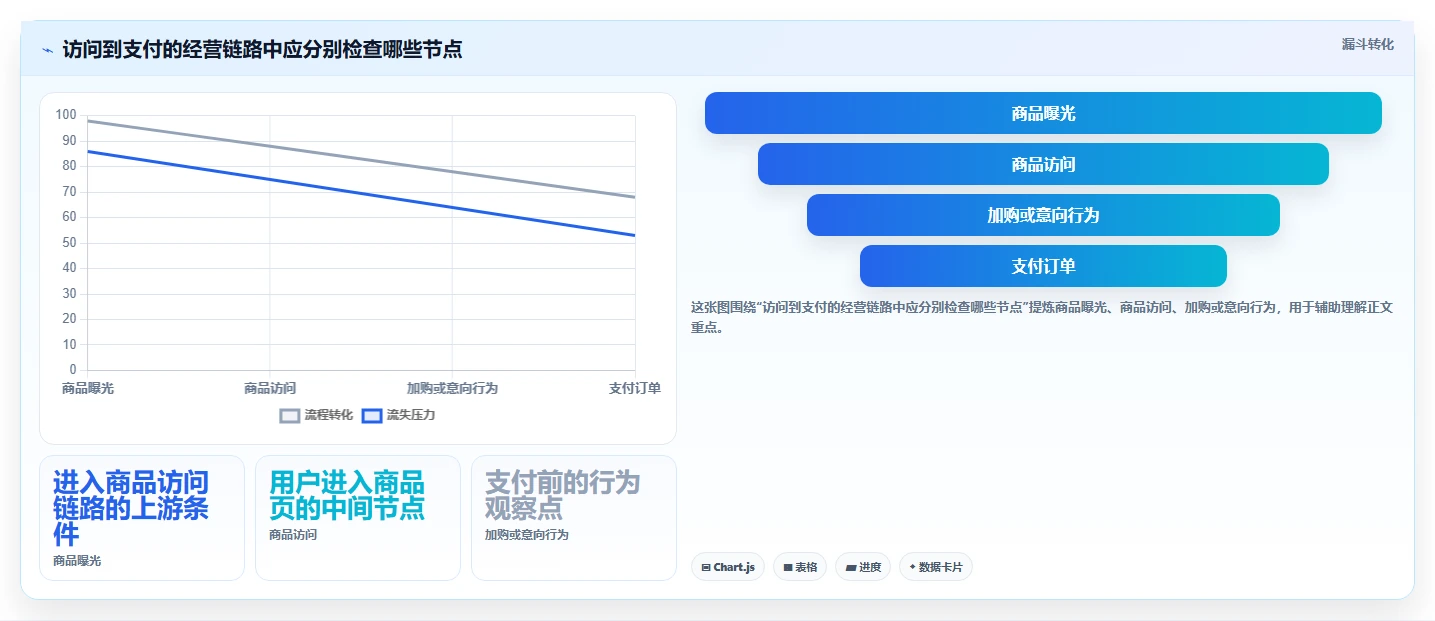Image resolution: width=1435 pixels, height=621 pixels.
Task: Click the 漏斗转化 label in the header
Action: pyautogui.click(x=1367, y=44)
